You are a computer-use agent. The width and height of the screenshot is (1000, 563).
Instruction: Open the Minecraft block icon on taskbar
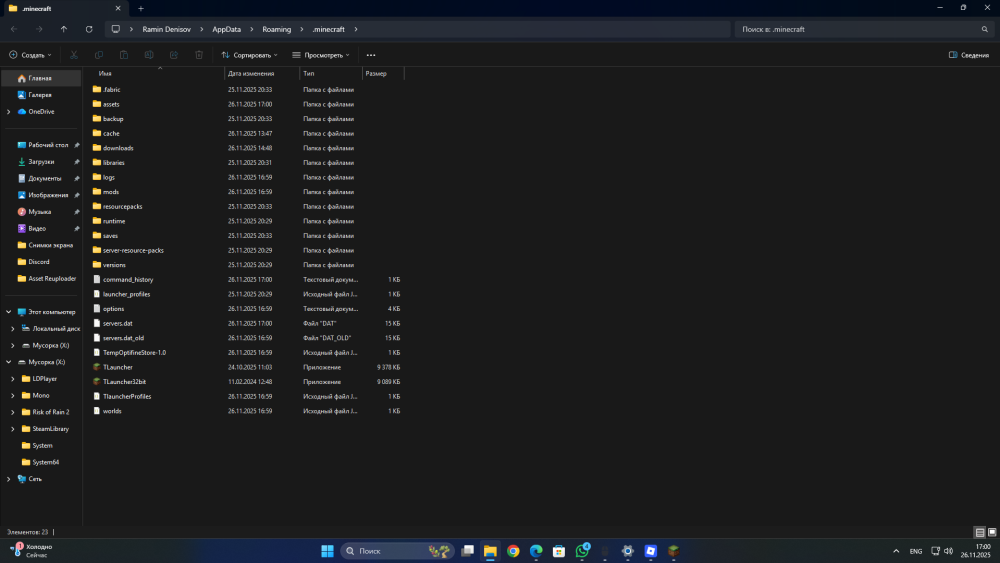[673, 551]
